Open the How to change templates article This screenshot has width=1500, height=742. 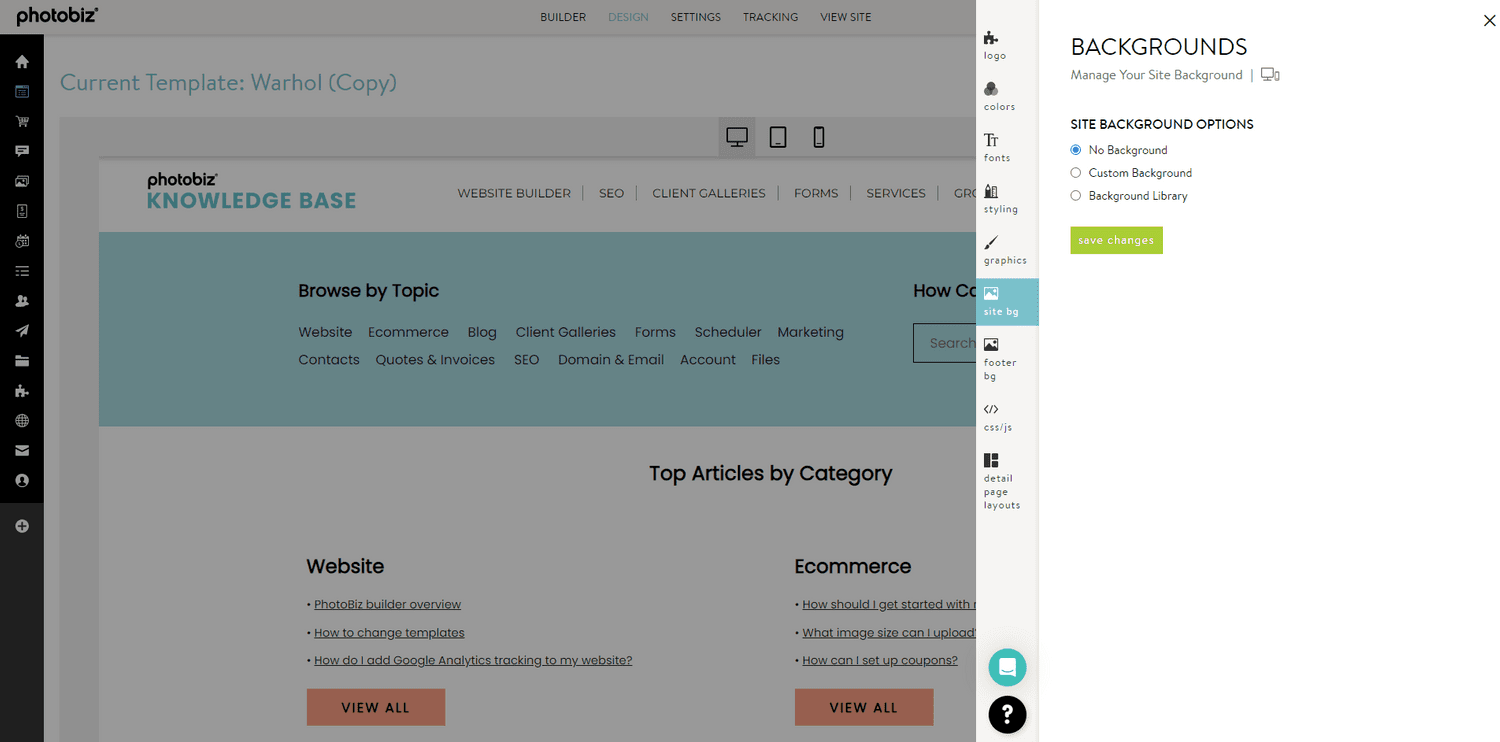pos(389,632)
